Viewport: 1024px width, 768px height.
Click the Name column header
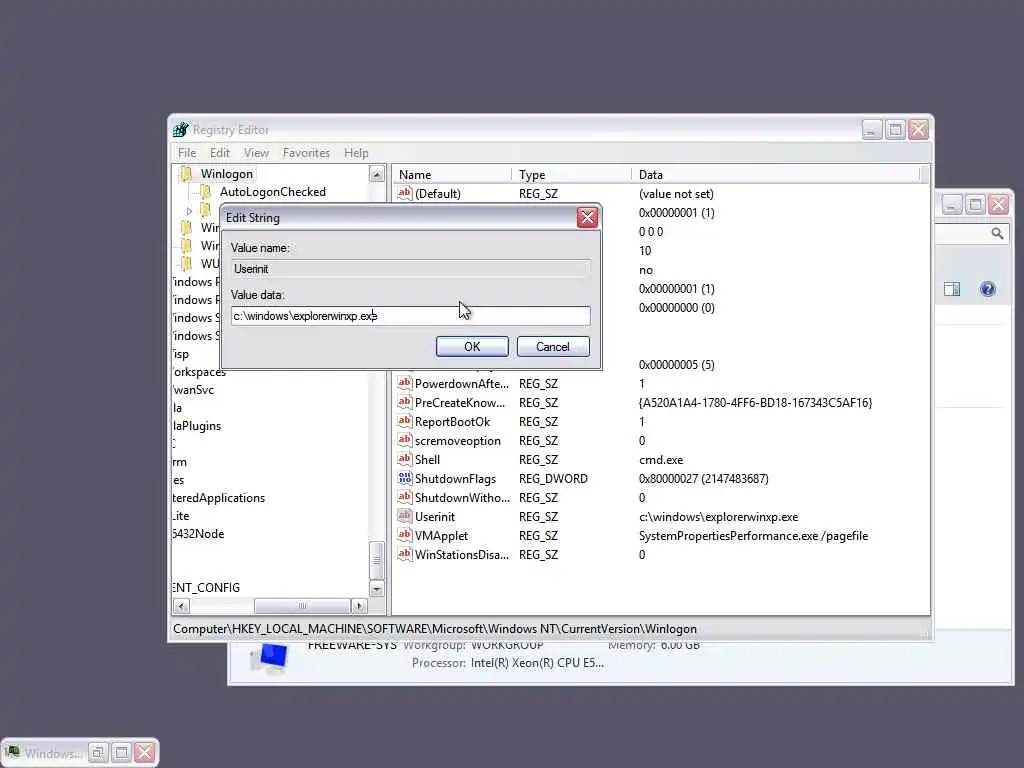click(452, 174)
